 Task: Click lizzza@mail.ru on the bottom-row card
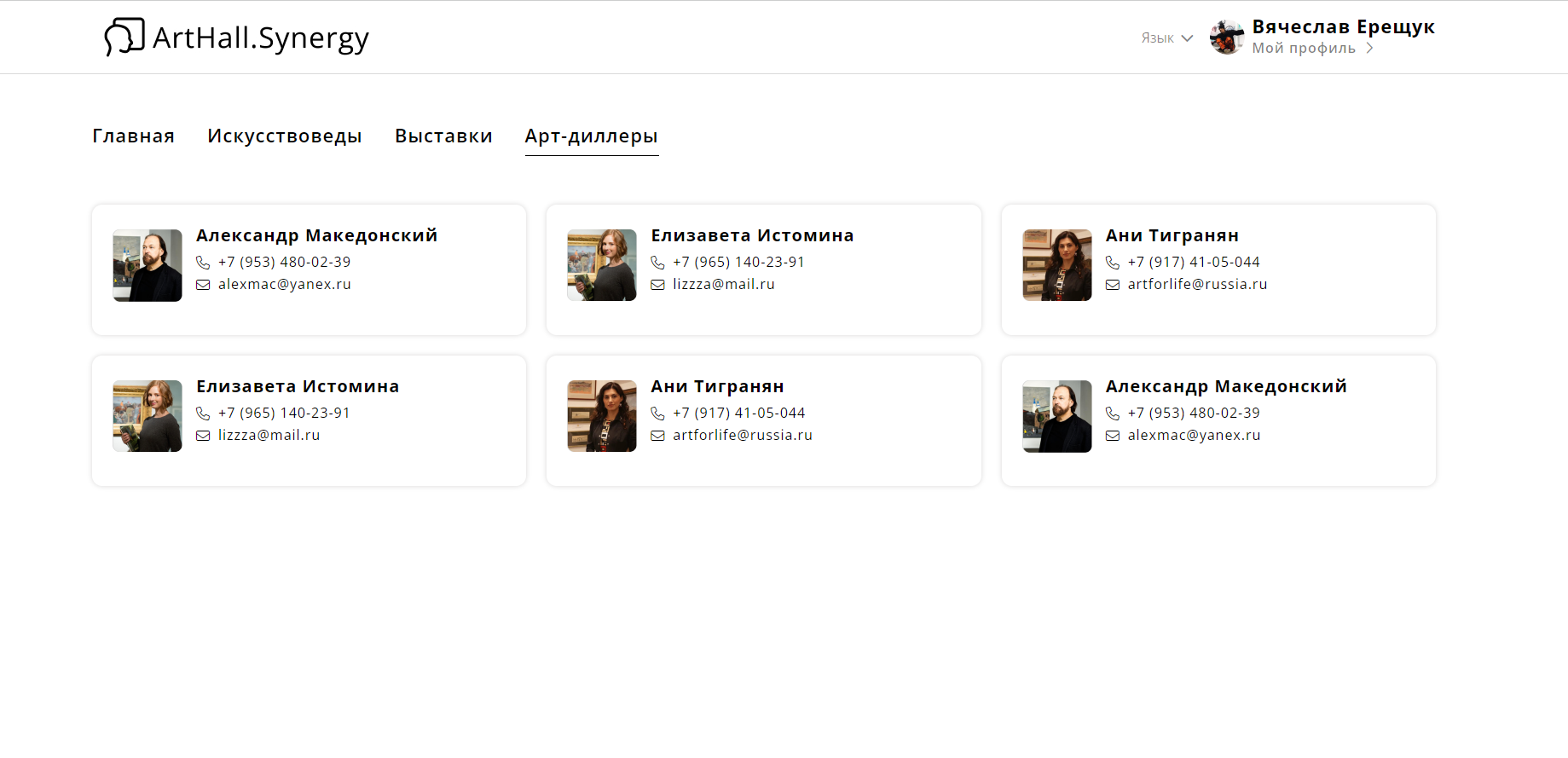[x=269, y=435]
